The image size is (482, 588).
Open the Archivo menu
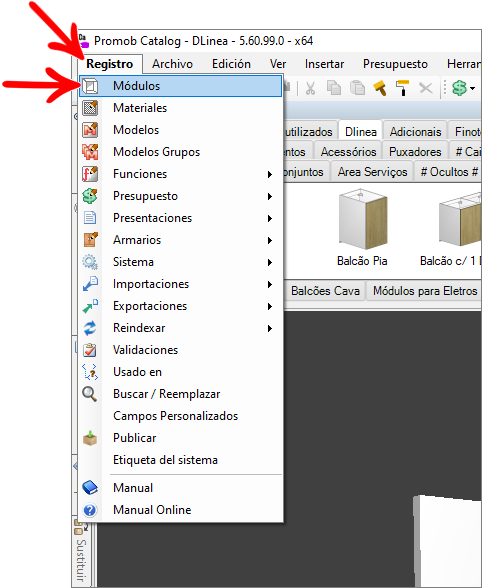coord(172,64)
